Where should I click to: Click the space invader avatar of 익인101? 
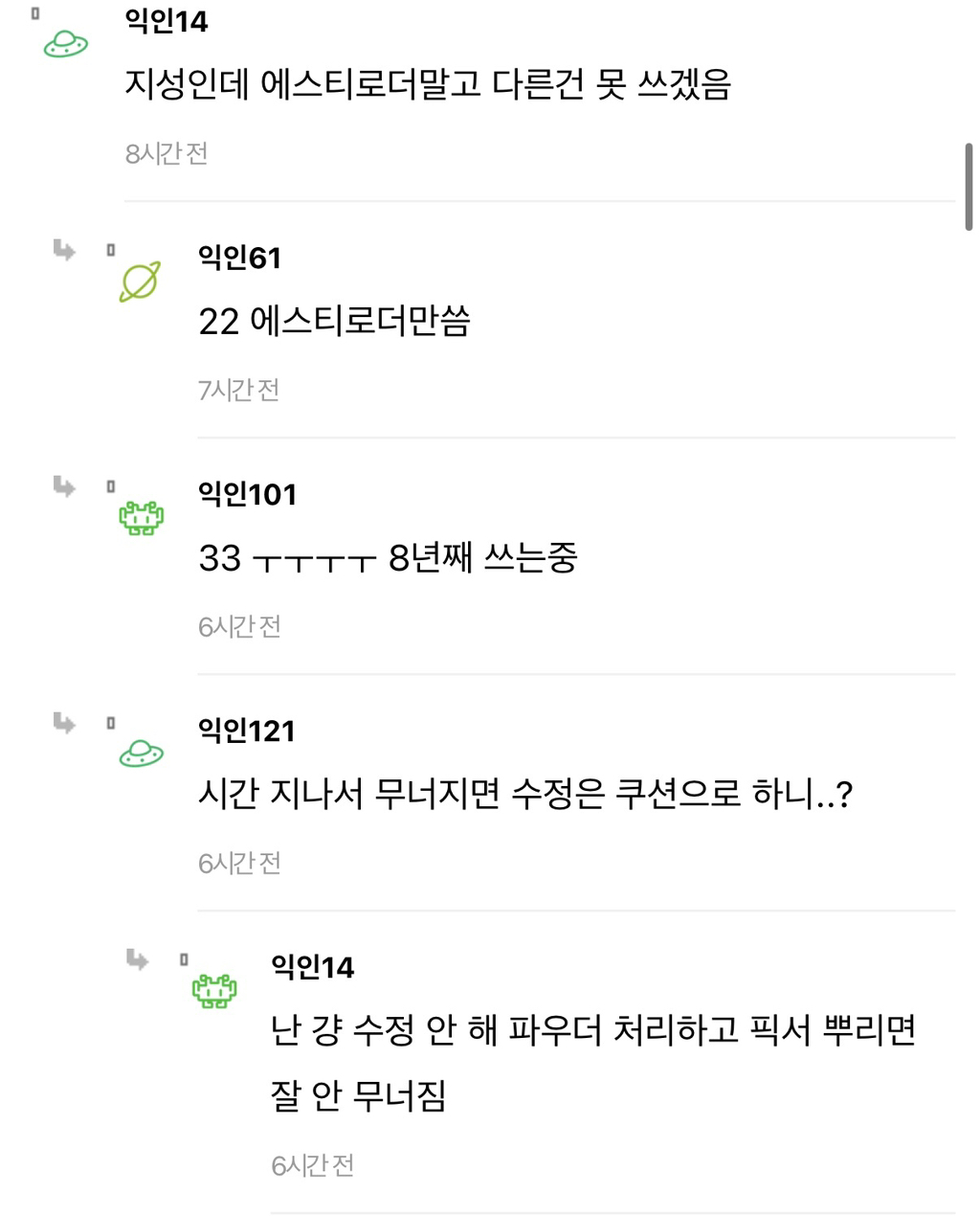[x=141, y=518]
